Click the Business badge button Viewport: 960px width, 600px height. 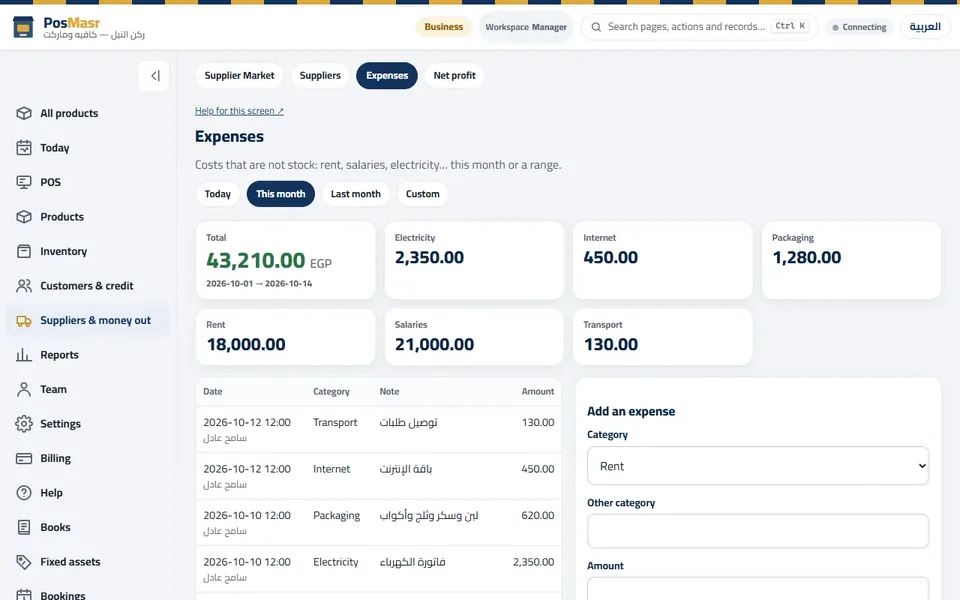click(x=443, y=27)
